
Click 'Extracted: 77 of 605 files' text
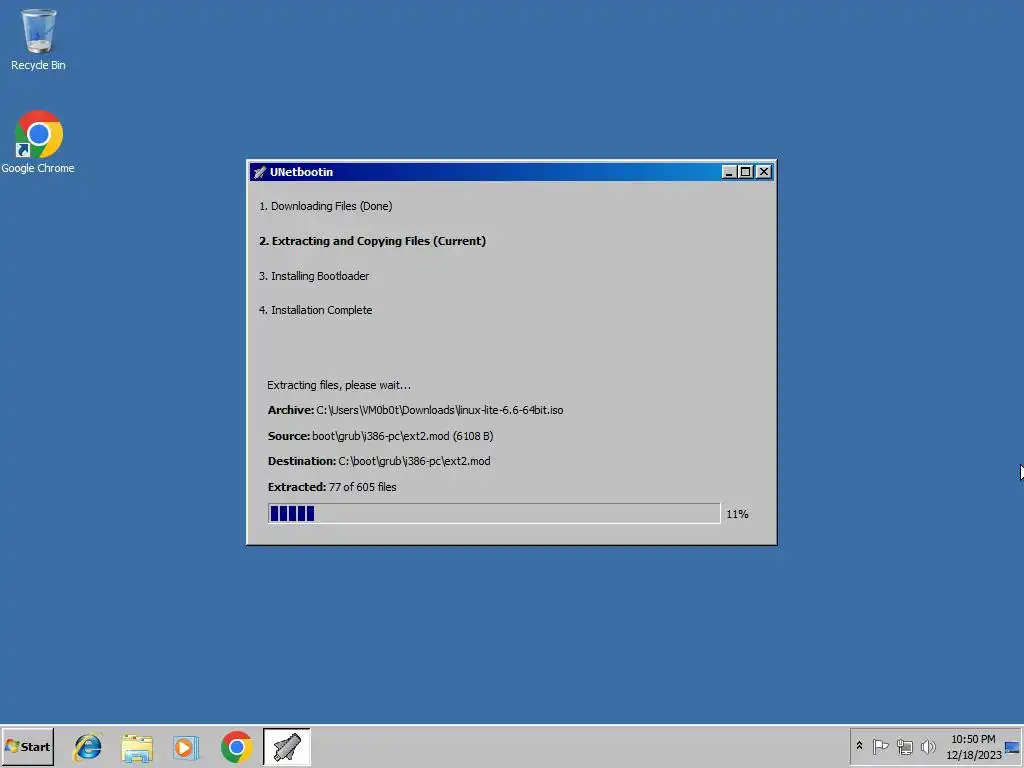[332, 487]
